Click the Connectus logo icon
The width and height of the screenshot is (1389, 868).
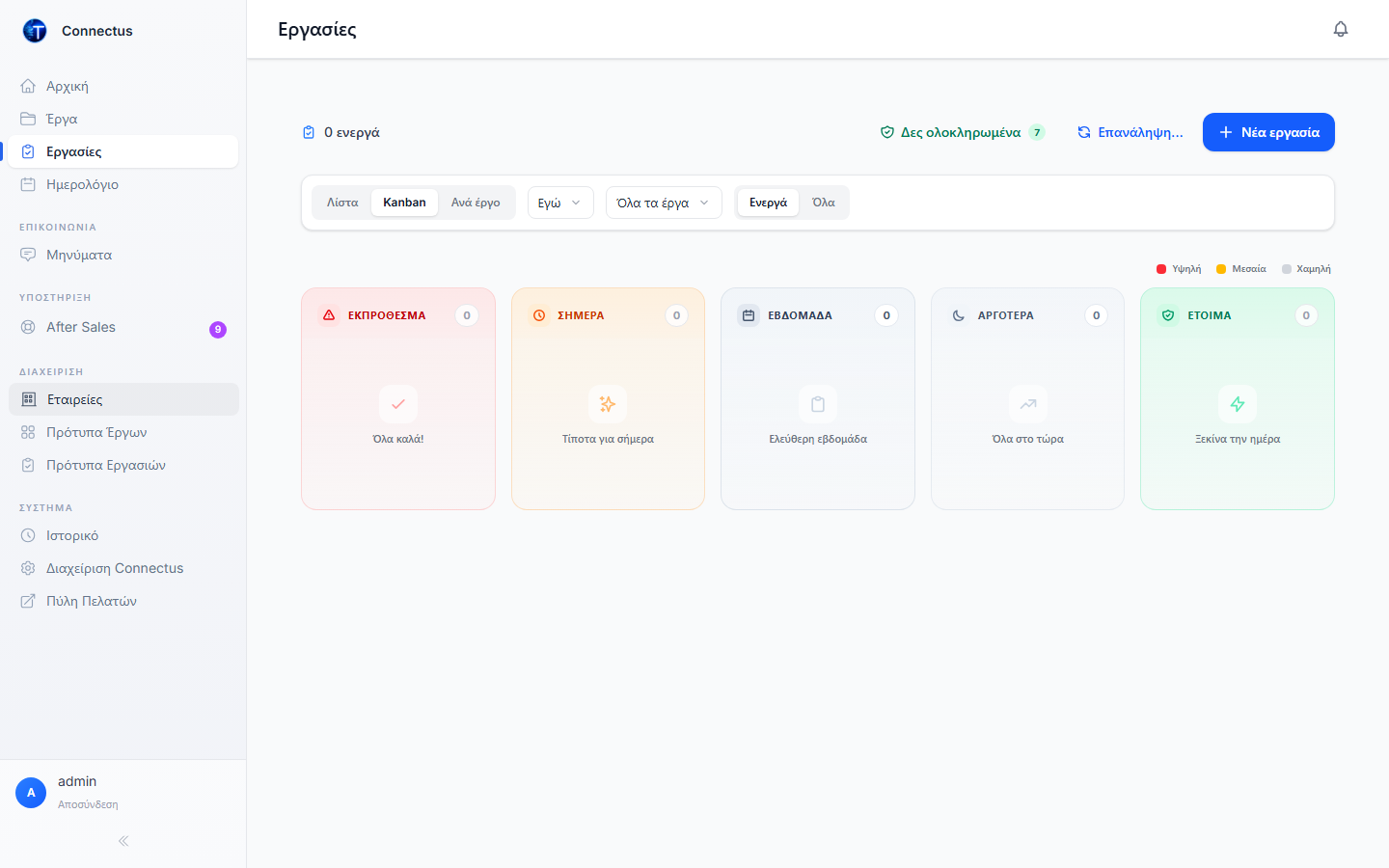[x=35, y=31]
